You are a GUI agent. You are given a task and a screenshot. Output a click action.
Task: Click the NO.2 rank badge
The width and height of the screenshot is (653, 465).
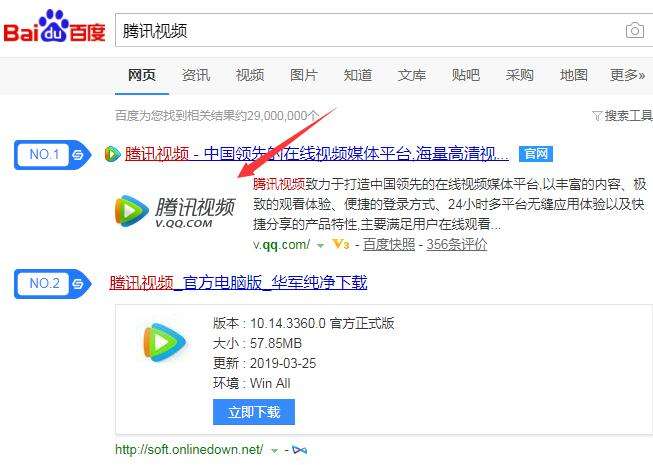pos(52,284)
